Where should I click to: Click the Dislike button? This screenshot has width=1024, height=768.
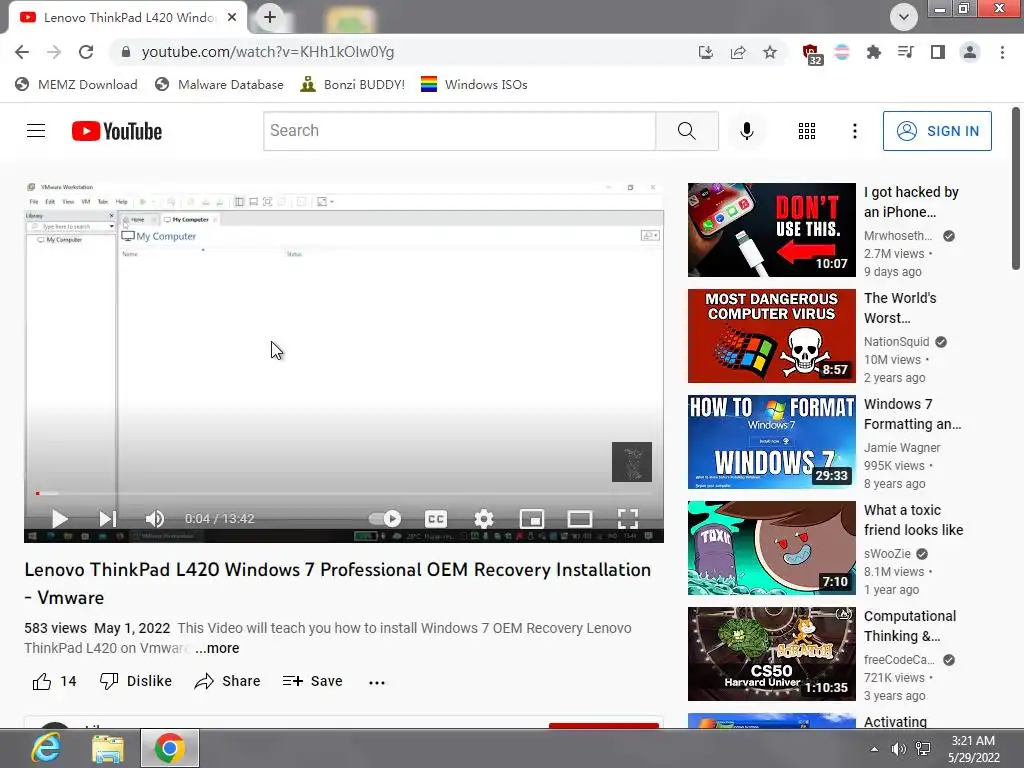[136, 682]
